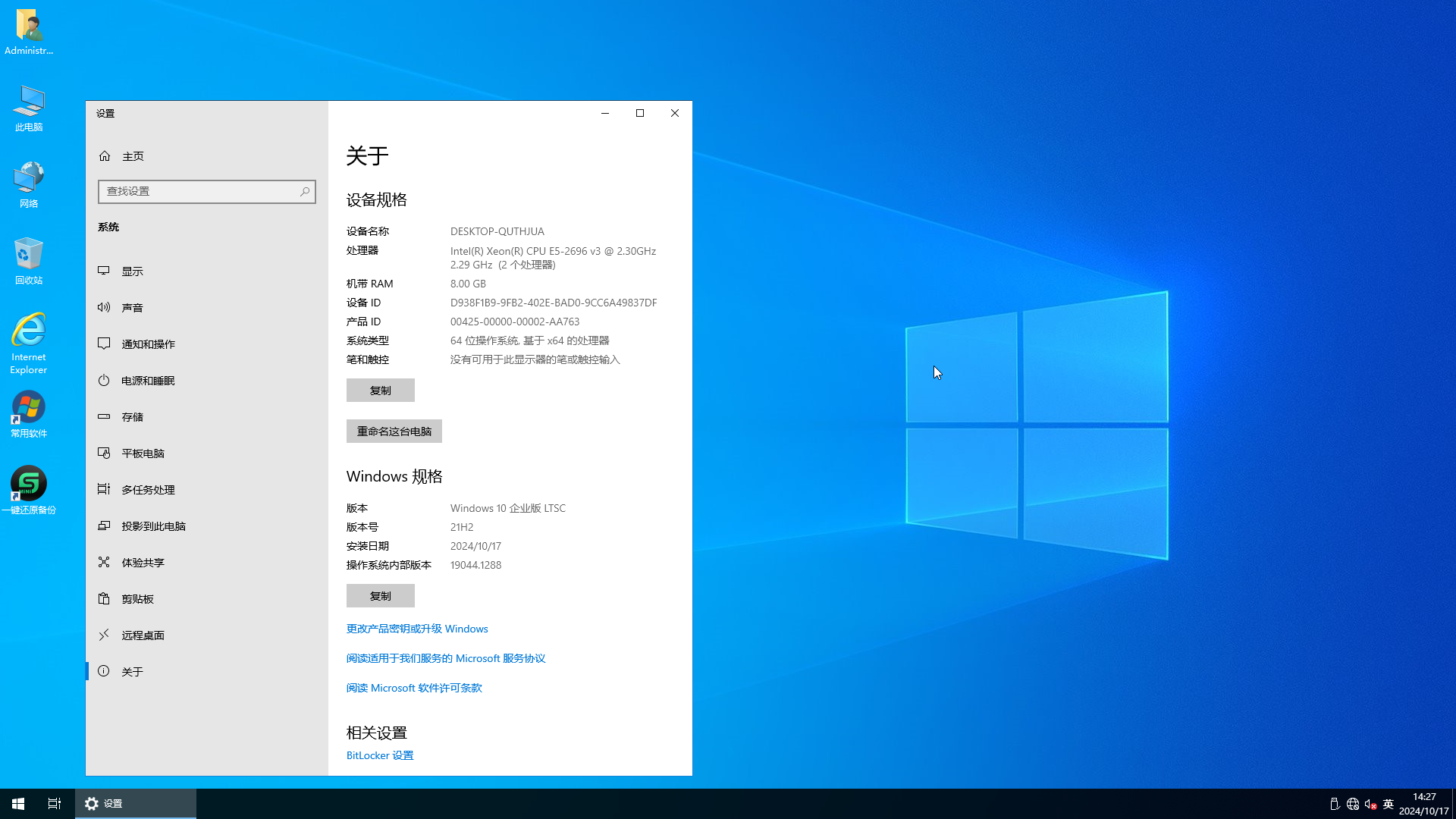Click the version number 21H2
Viewport: 1456px width, 819px height.
pos(462,527)
